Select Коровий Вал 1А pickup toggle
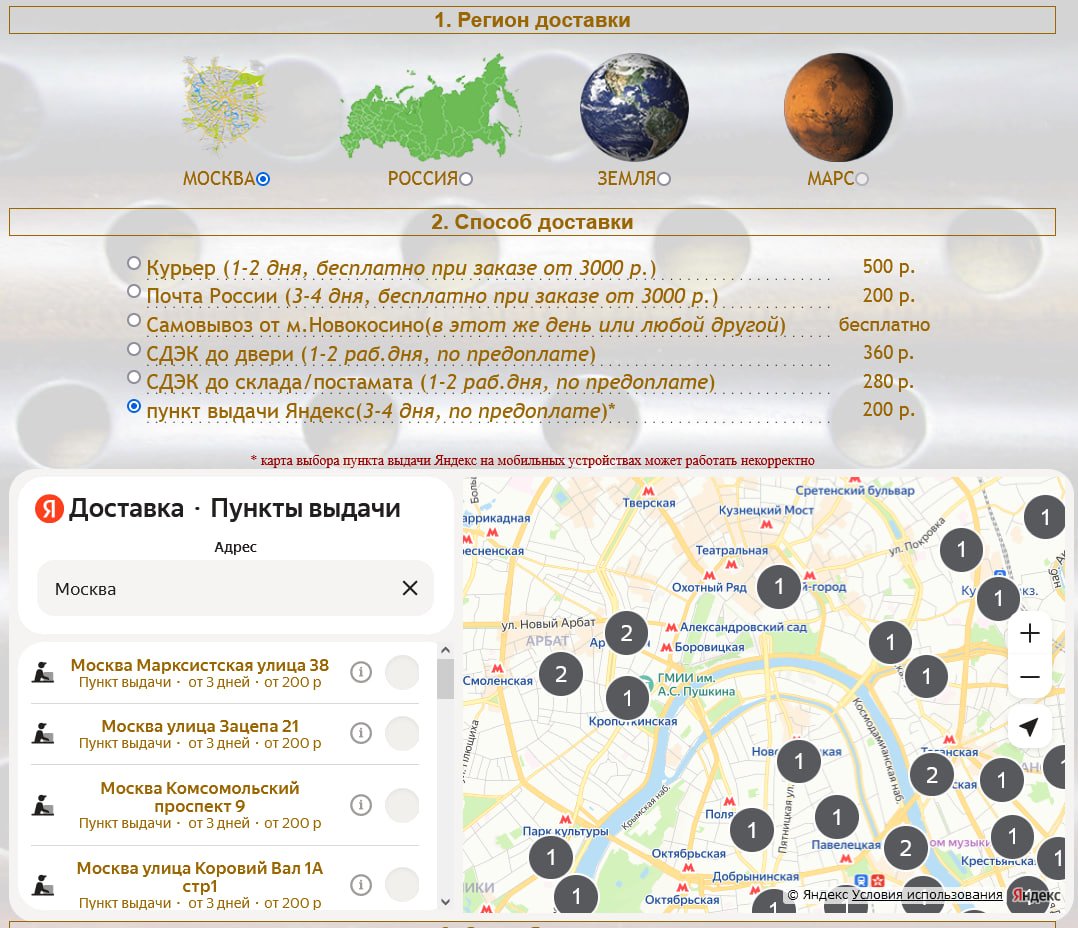This screenshot has width=1078, height=928. (402, 885)
